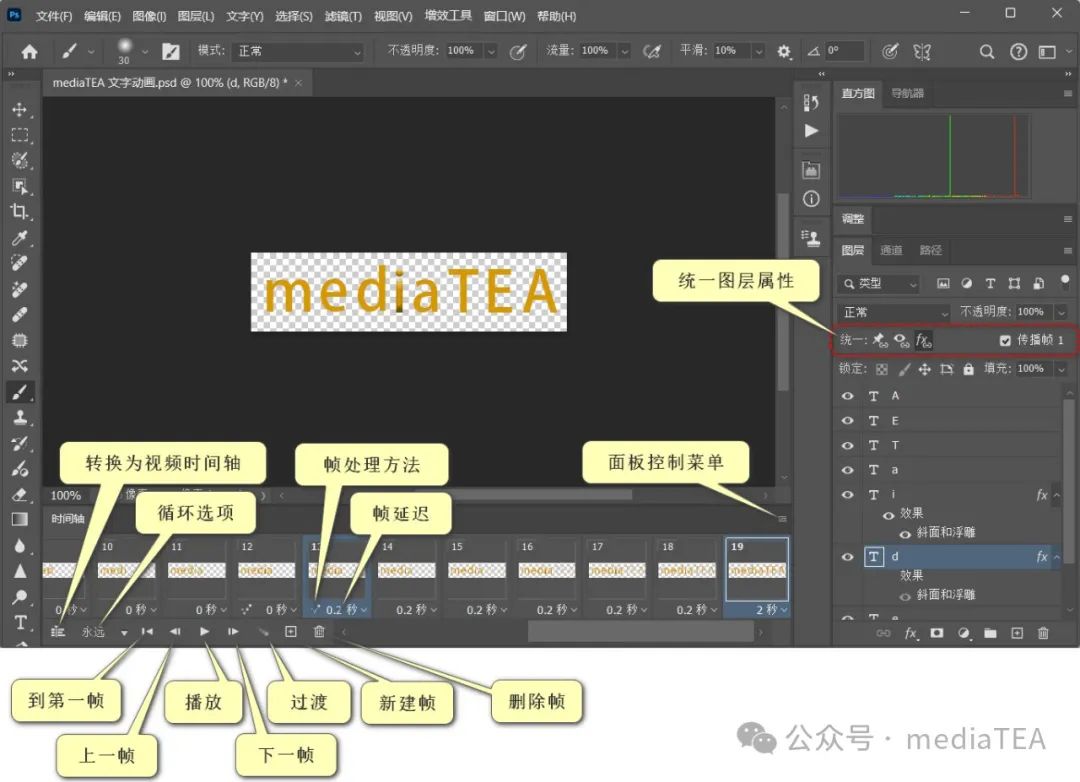Select the Crop tool
The width and height of the screenshot is (1080, 782).
click(19, 212)
